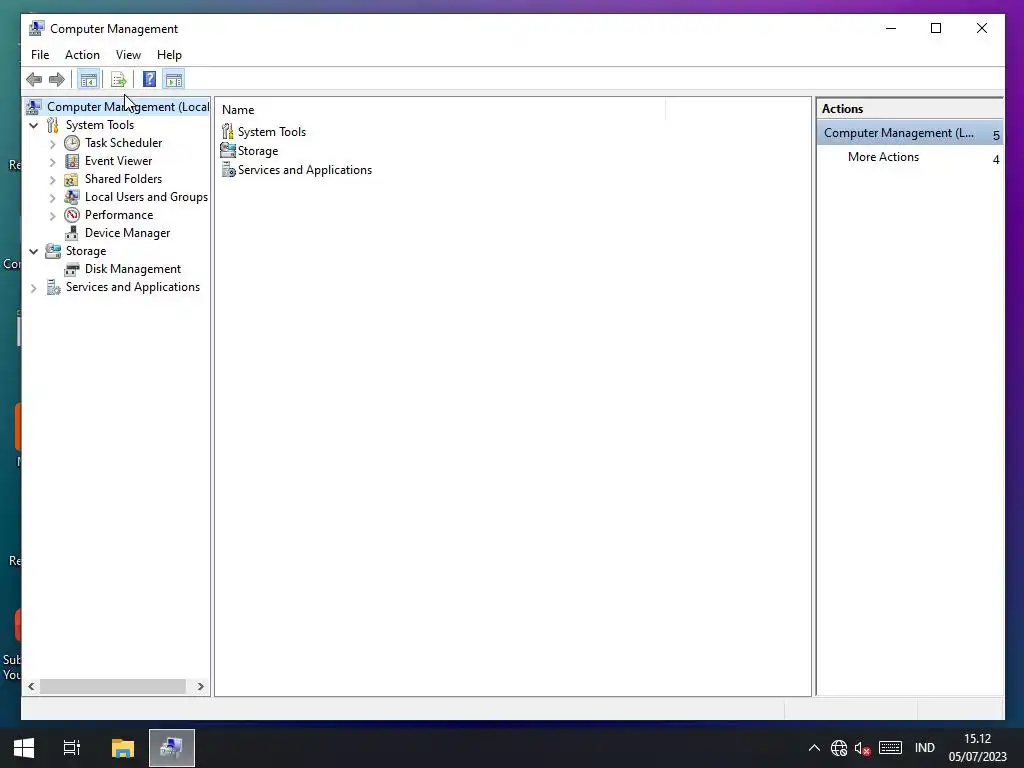Viewport: 1024px width, 768px height.
Task: Click the muted volume tray icon
Action: (x=863, y=748)
